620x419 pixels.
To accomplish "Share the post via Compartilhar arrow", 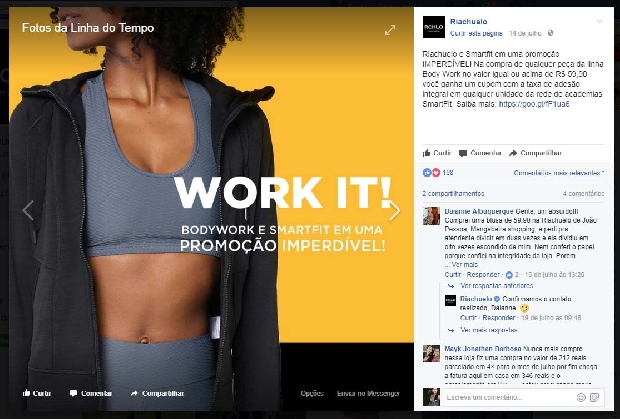I will pyautogui.click(x=535, y=153).
